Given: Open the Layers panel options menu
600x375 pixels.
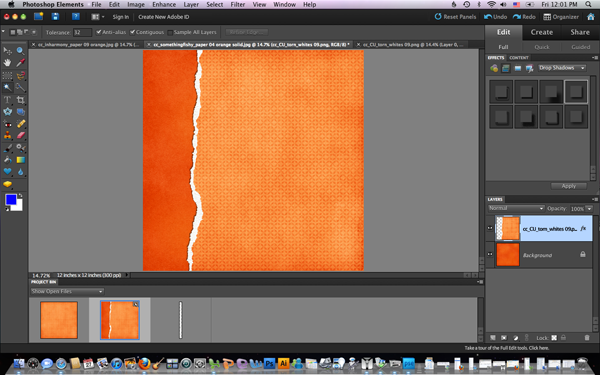Looking at the screenshot, I should [x=595, y=199].
